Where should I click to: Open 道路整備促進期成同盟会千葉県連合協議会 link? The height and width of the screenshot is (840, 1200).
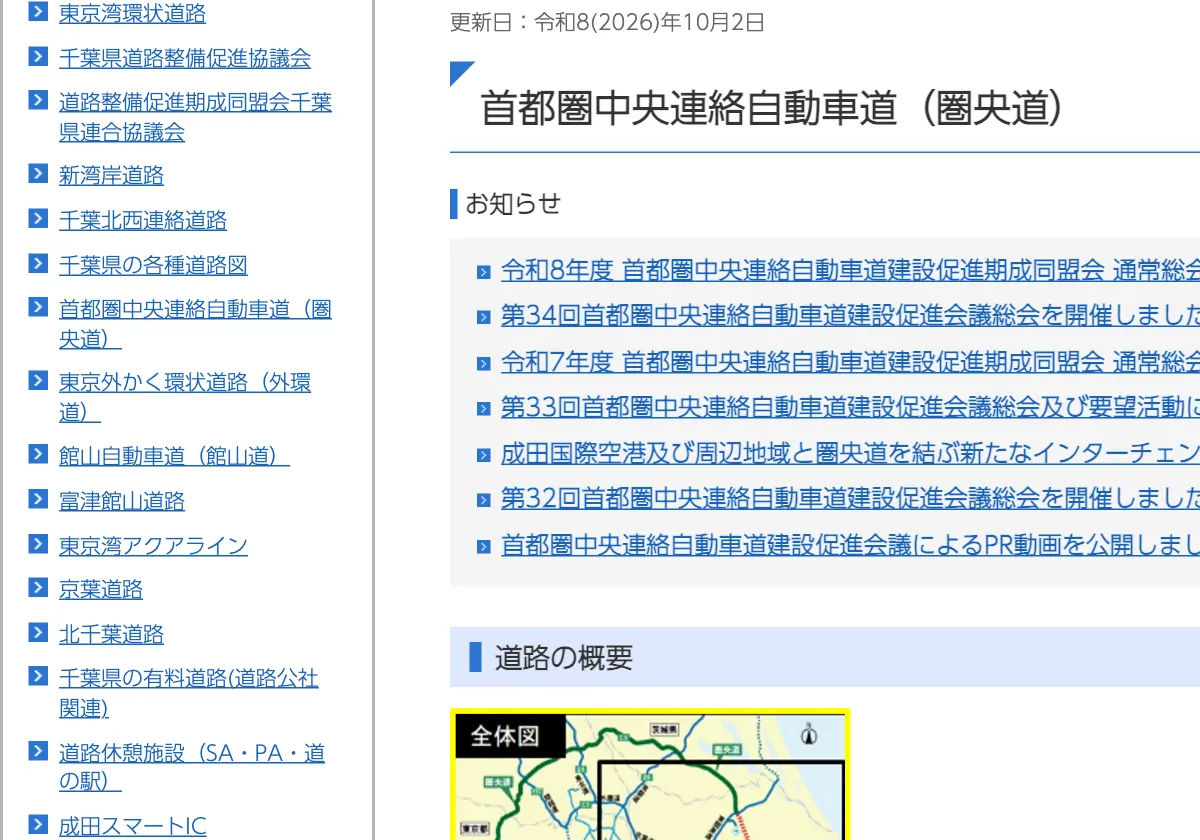[x=195, y=117]
